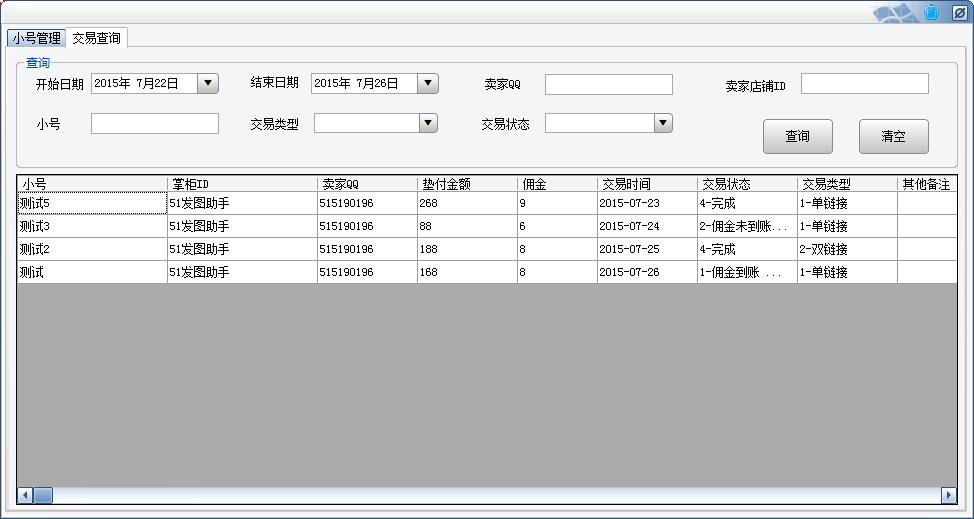Select the 测试5 row cell
The height and width of the screenshot is (519, 974).
pyautogui.click(x=92, y=203)
